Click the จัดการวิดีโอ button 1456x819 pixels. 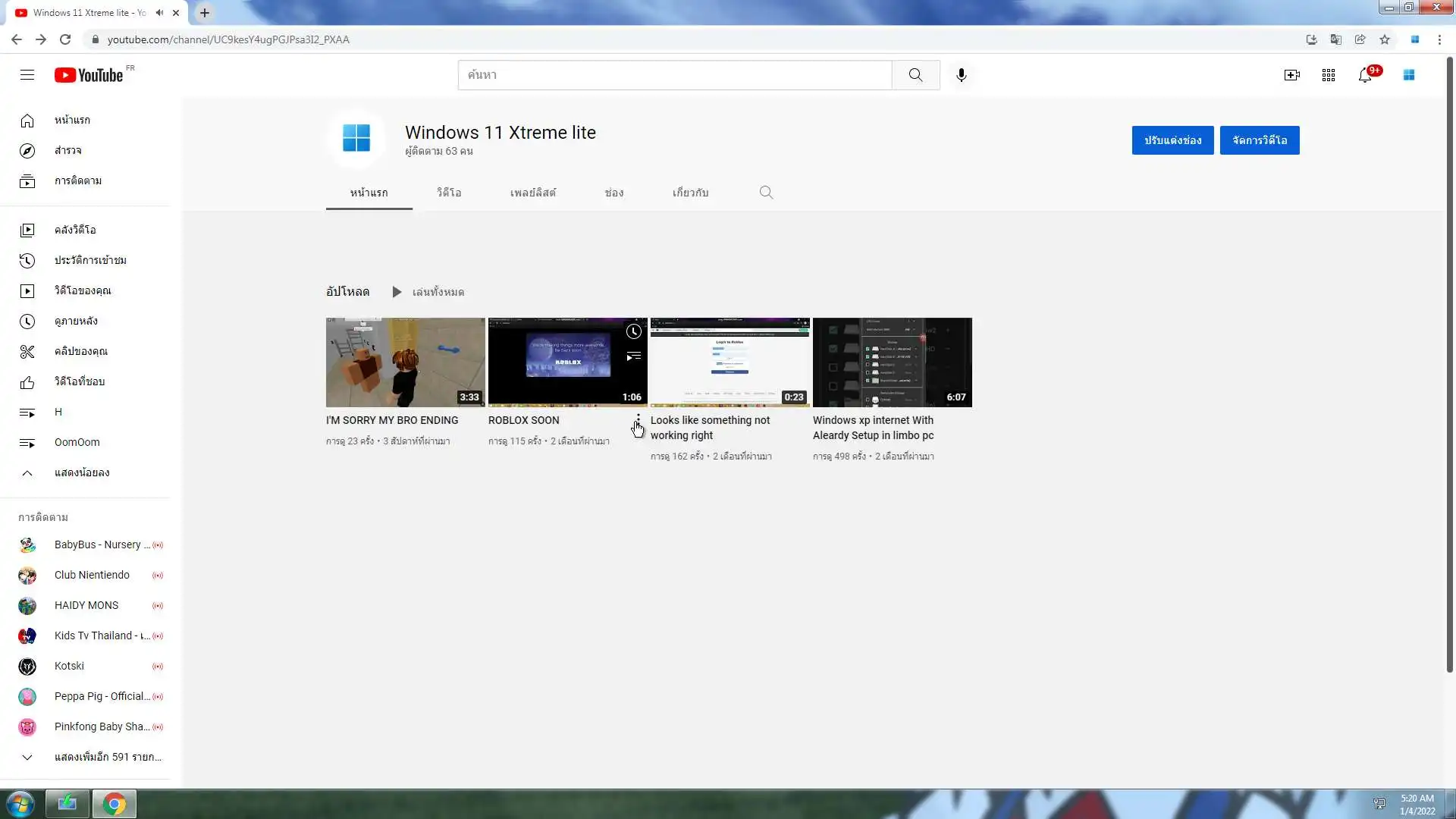click(x=1259, y=140)
